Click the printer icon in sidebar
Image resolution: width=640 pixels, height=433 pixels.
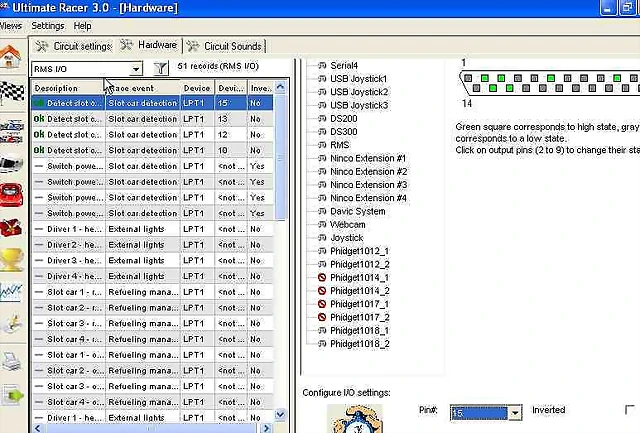11,361
